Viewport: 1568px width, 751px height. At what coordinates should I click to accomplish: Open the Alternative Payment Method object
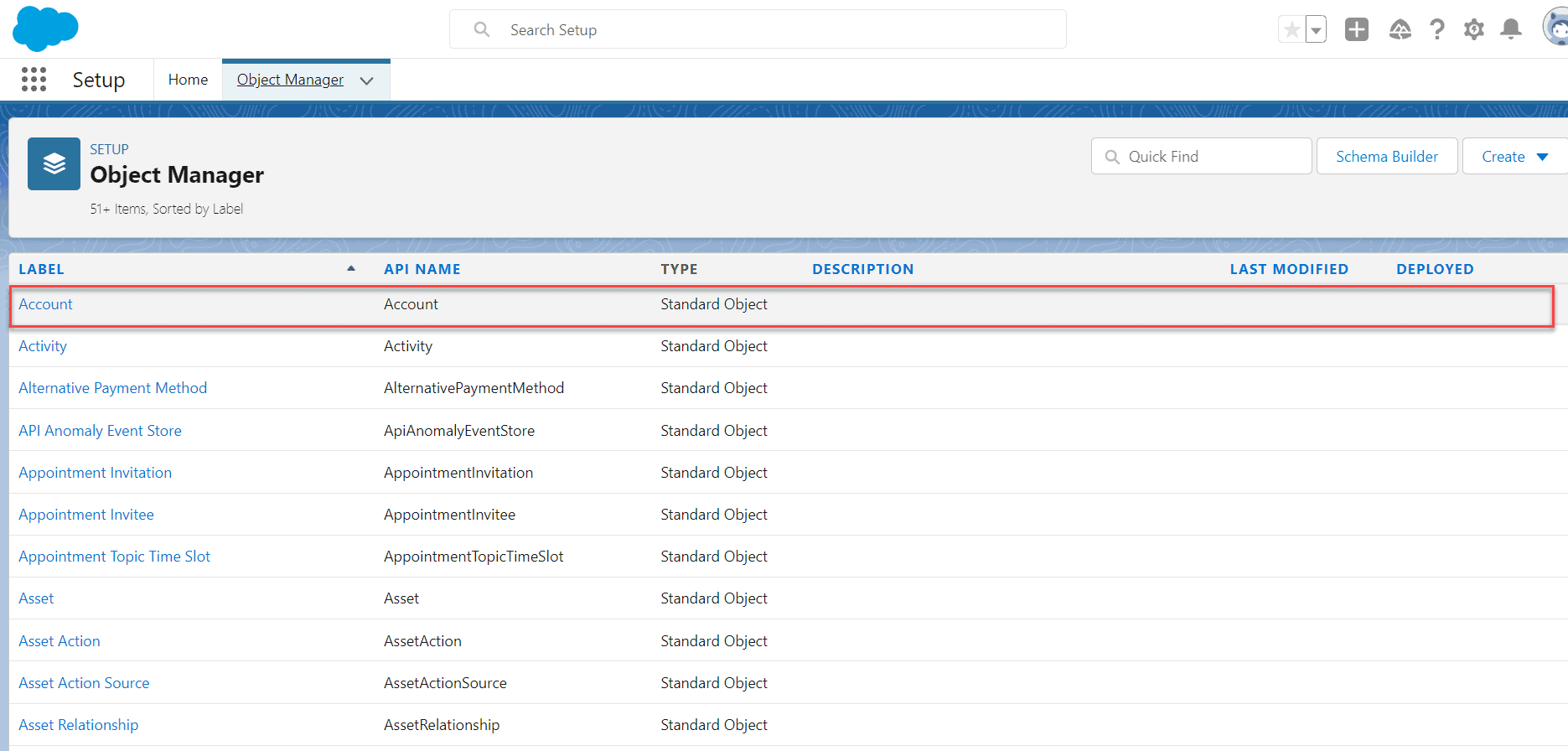113,388
